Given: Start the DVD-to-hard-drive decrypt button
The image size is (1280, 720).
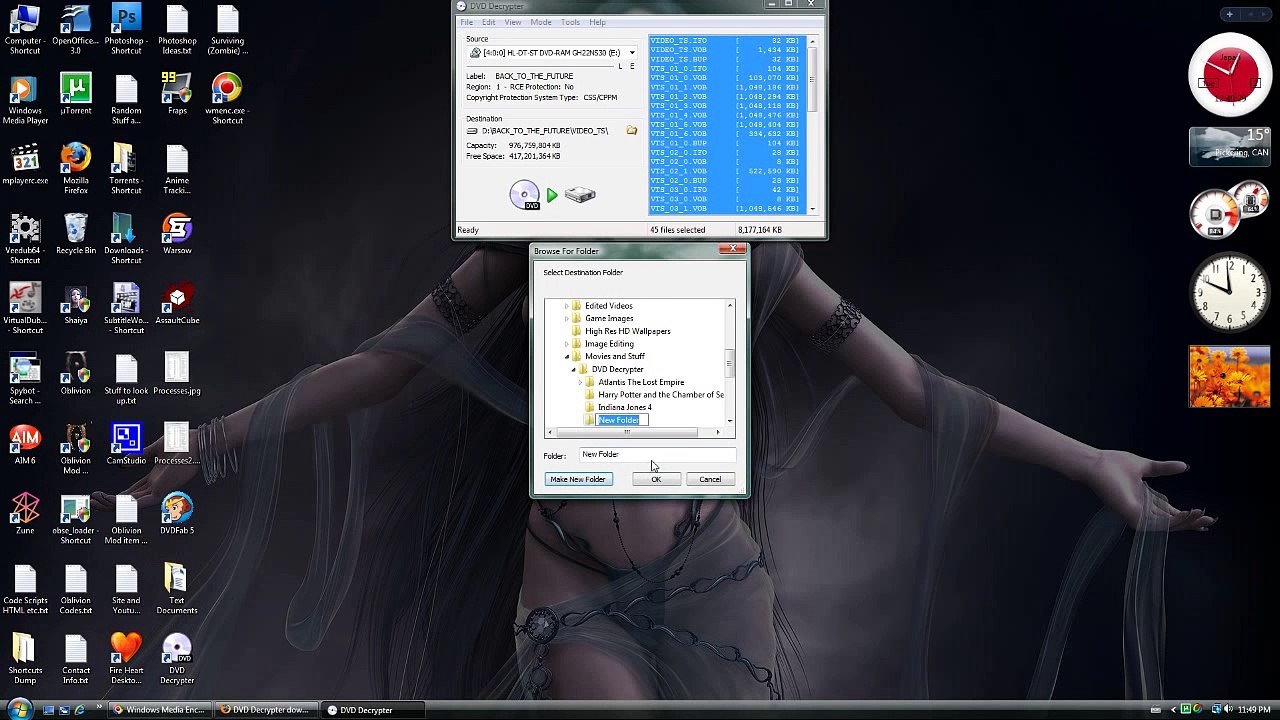Looking at the screenshot, I should pyautogui.click(x=552, y=196).
